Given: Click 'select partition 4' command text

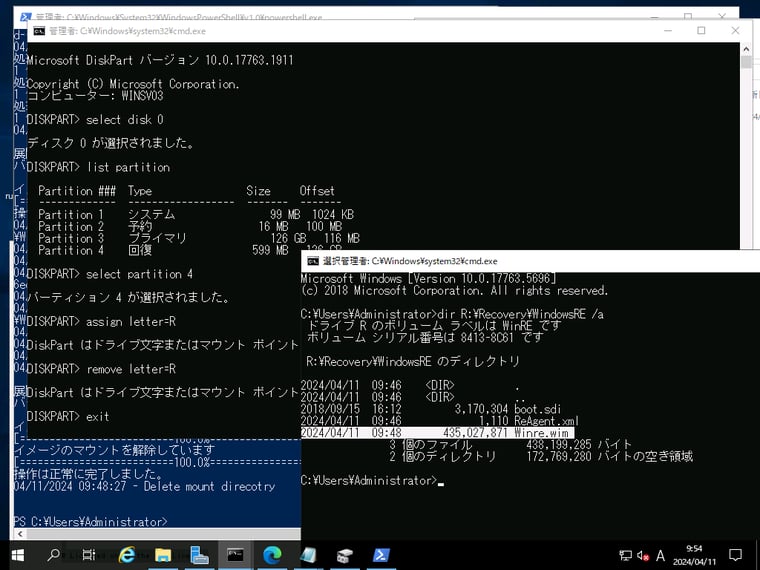Looking at the screenshot, I should (x=140, y=274).
